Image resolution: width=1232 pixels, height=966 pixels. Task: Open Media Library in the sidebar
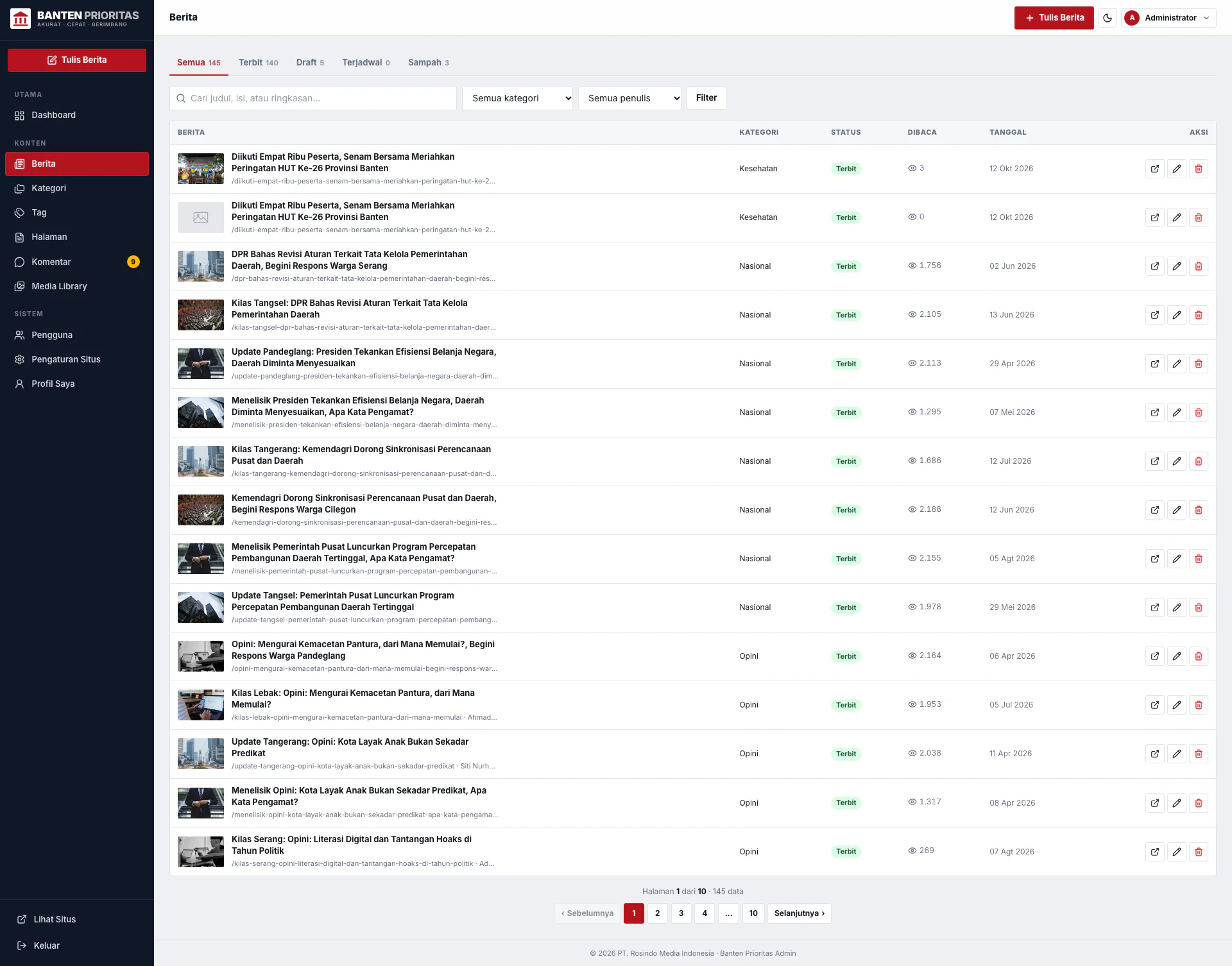(77, 287)
